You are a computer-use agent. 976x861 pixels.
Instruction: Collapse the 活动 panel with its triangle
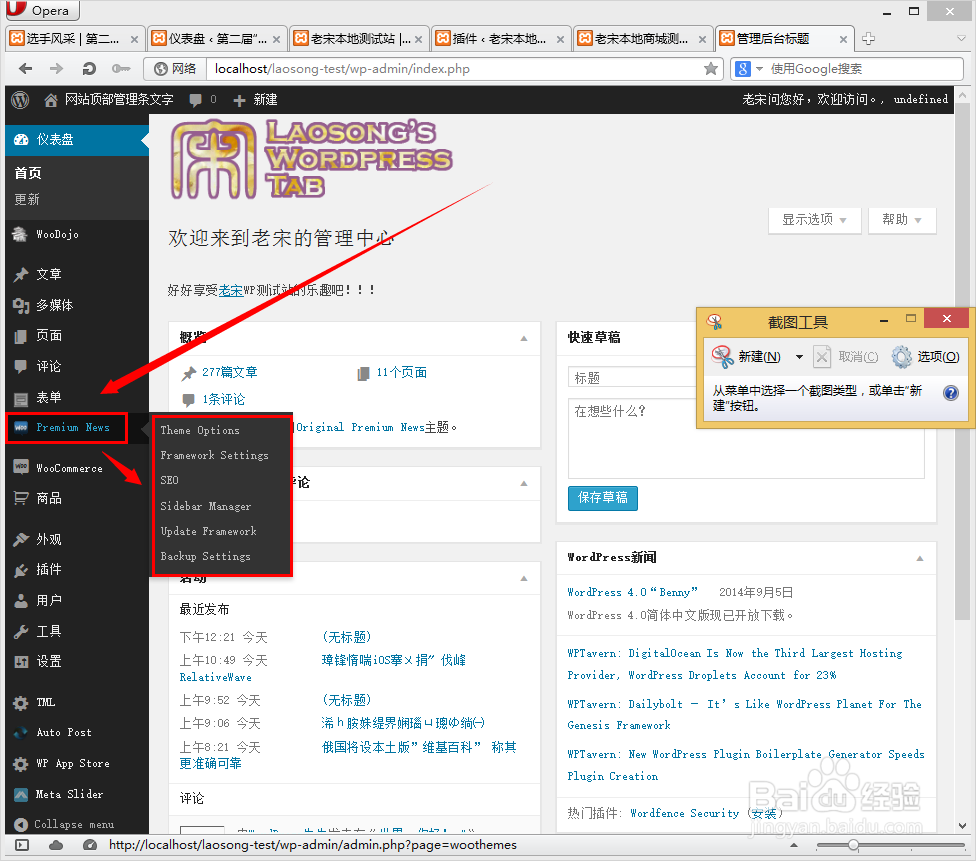524,578
